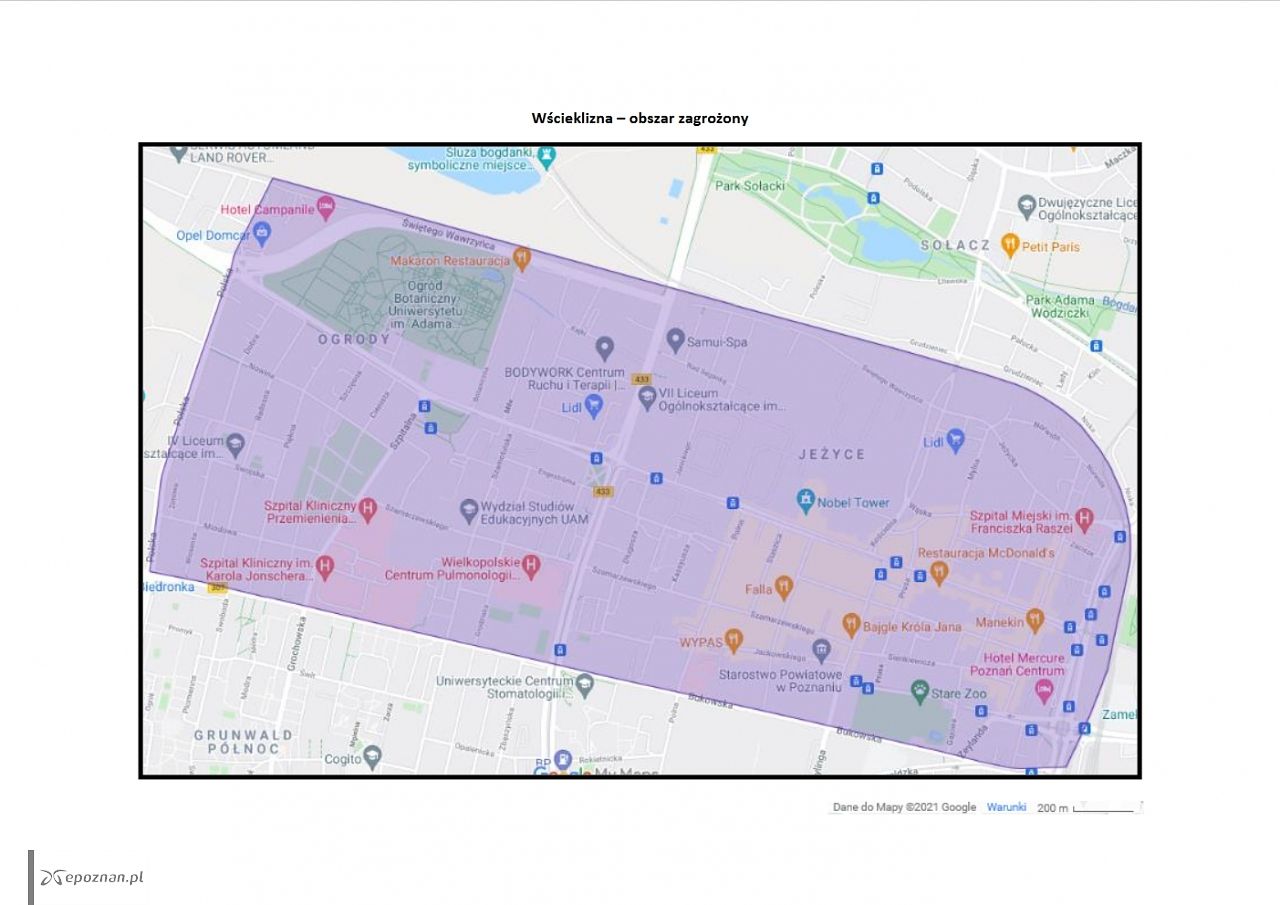Click the Bukowska street label
Image resolution: width=1280 pixels, height=905 pixels.
pos(712,704)
